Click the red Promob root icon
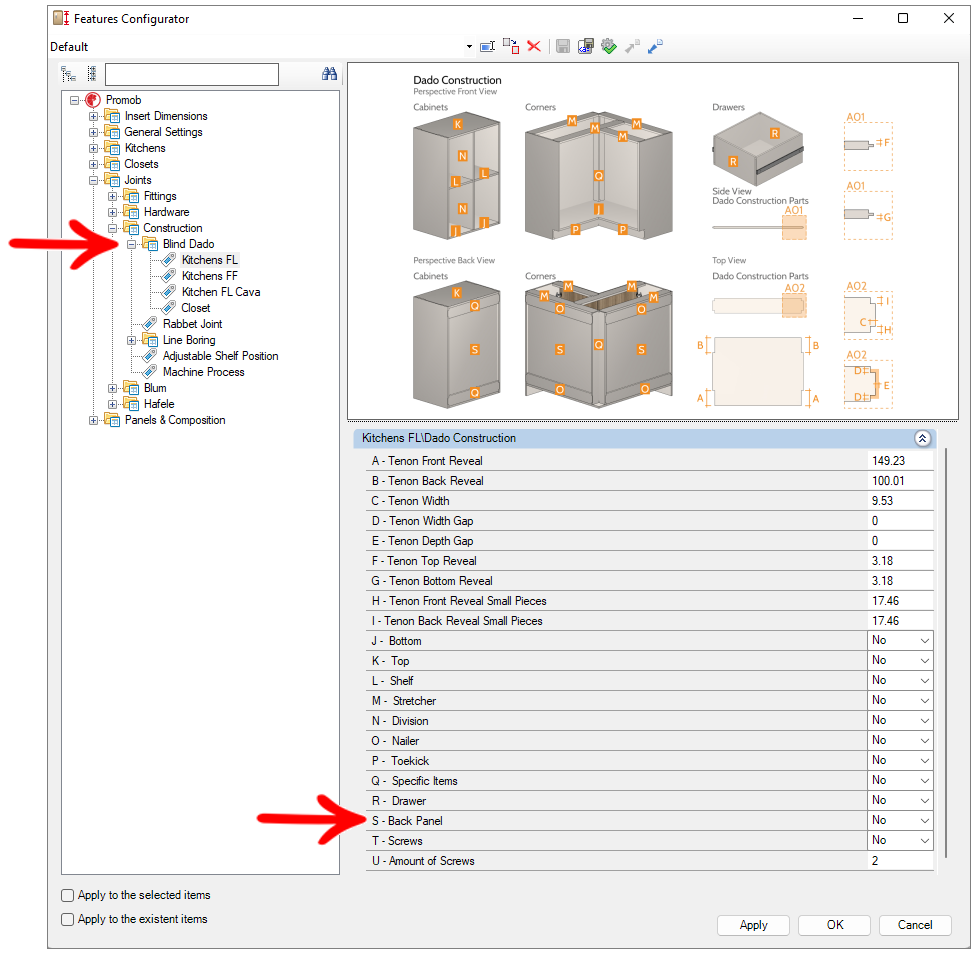The width and height of the screenshot is (973, 960). click(93, 100)
